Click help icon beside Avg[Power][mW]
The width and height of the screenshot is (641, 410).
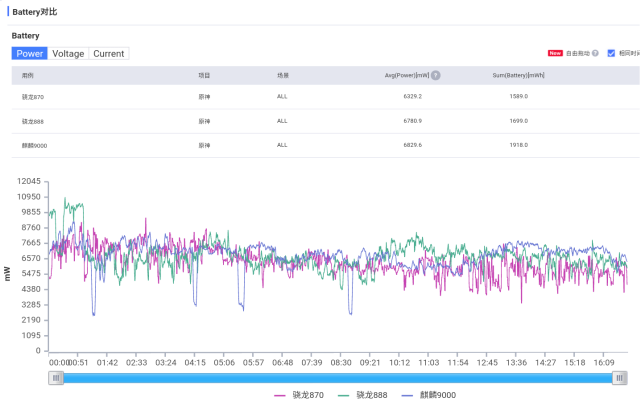tap(436, 75)
